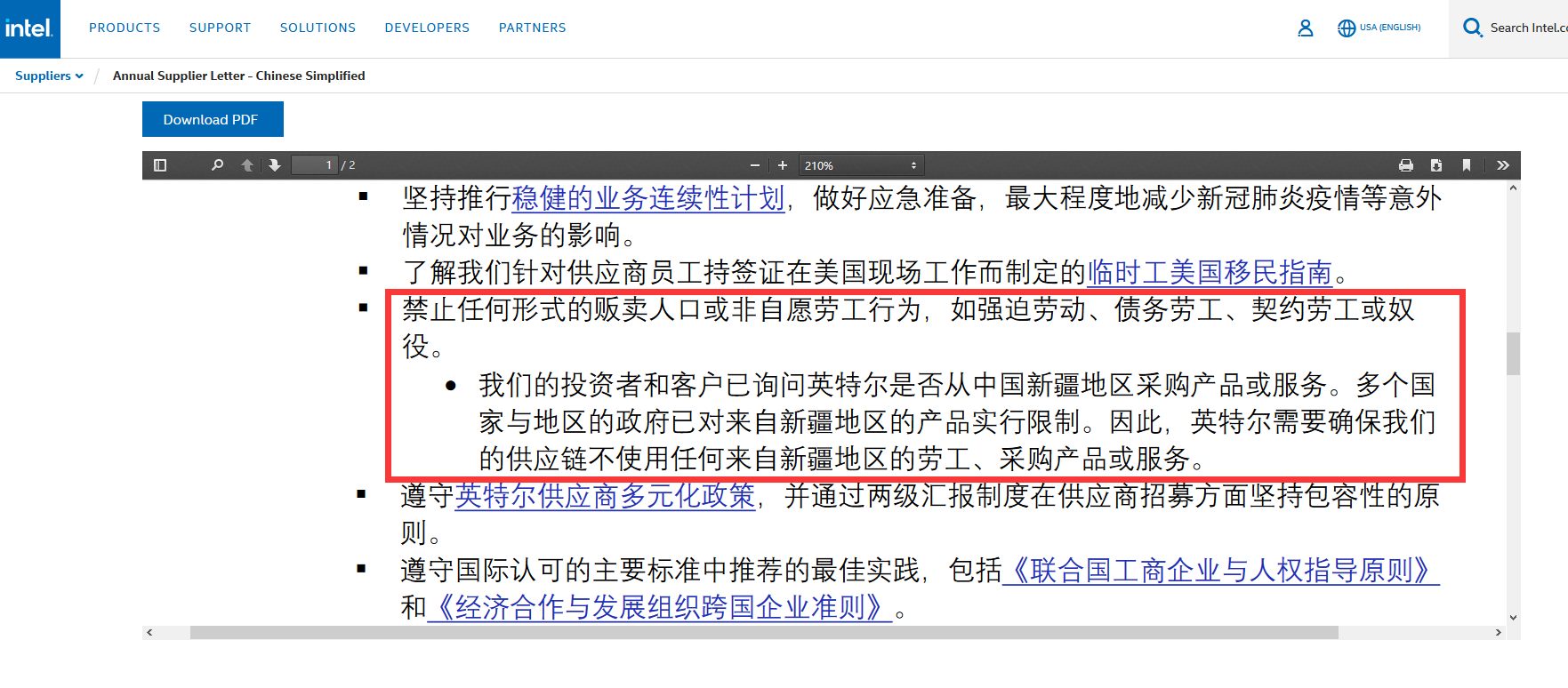Click the Intel logo

pos(29,28)
